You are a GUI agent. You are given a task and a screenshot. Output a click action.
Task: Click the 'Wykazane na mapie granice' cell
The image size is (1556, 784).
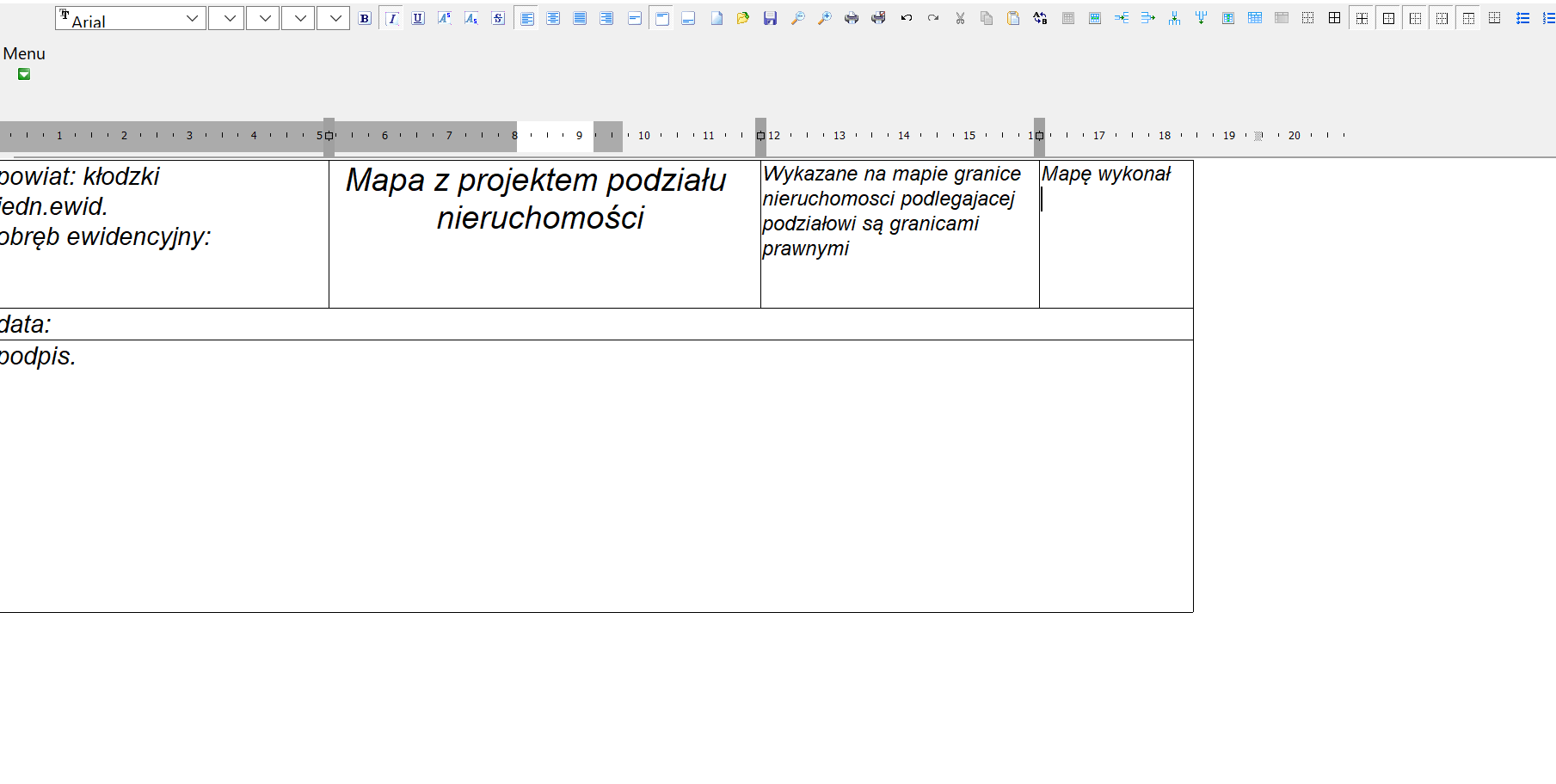(x=900, y=234)
